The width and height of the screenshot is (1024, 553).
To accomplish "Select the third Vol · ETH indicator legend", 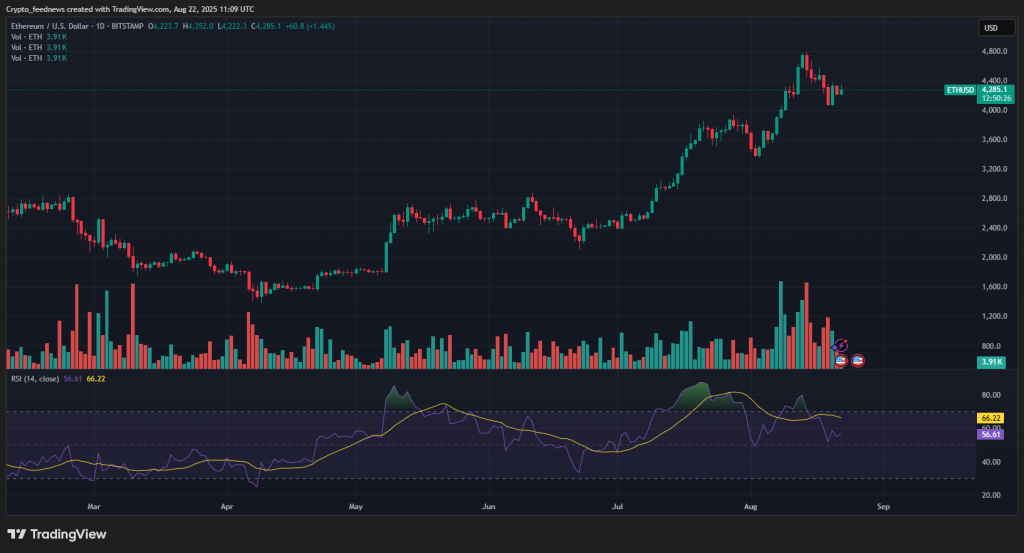I will pos(25,58).
